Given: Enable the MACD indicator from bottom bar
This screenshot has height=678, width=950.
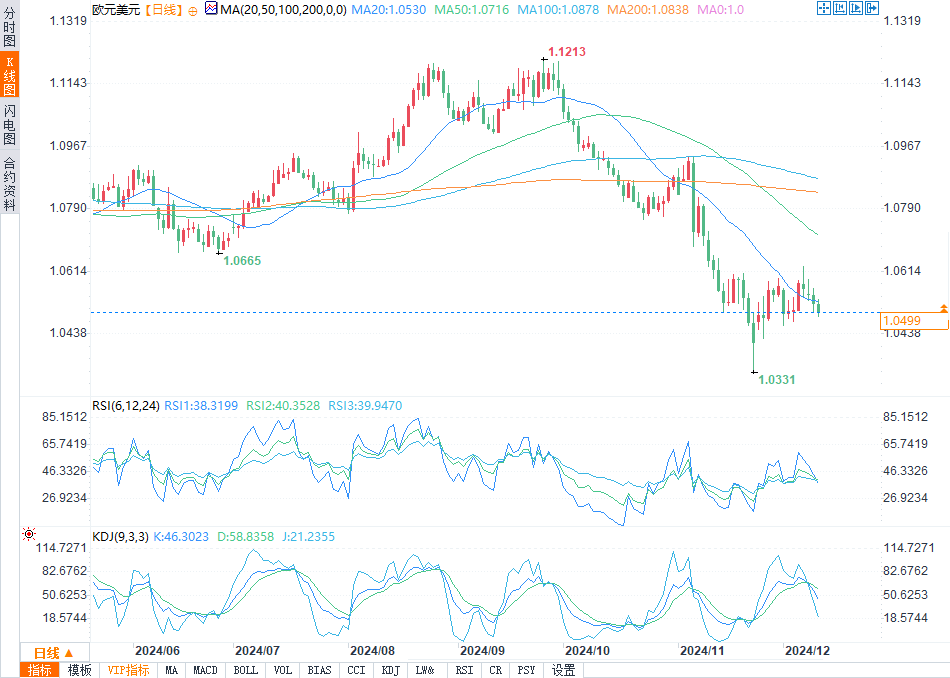Looking at the screenshot, I should [x=205, y=670].
